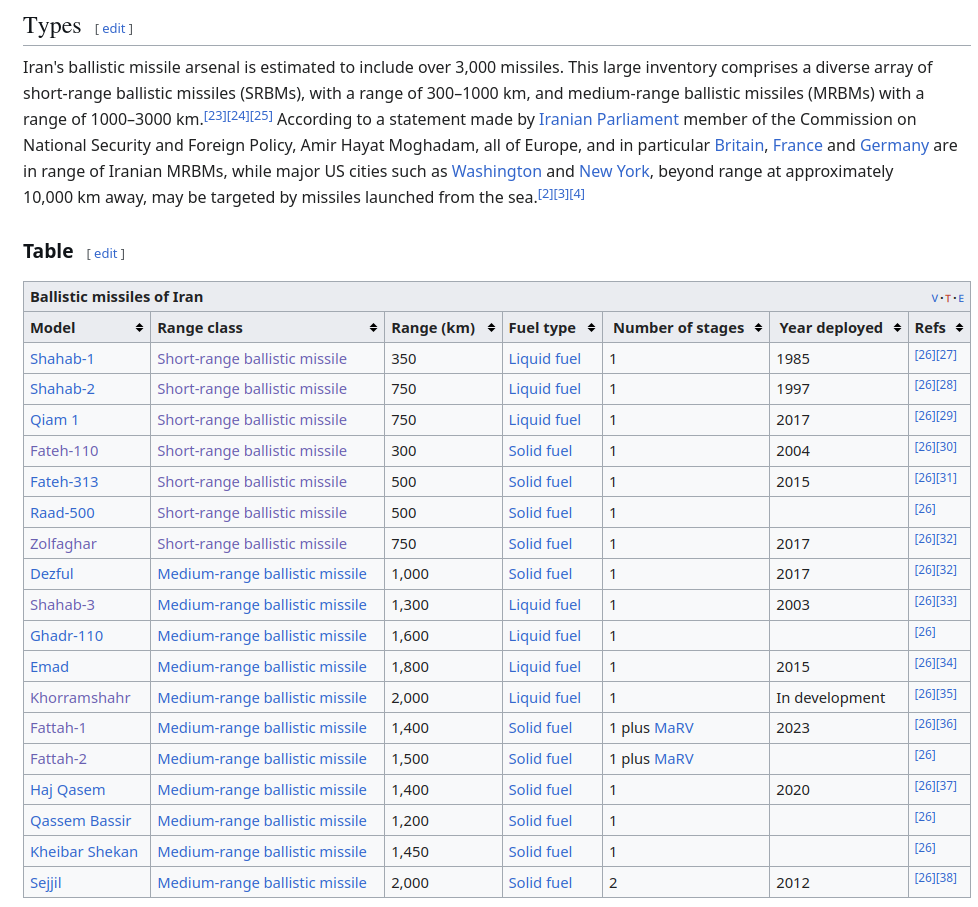This screenshot has width=978, height=907.
Task: Open the Iranian Parliament article
Action: pos(608,119)
